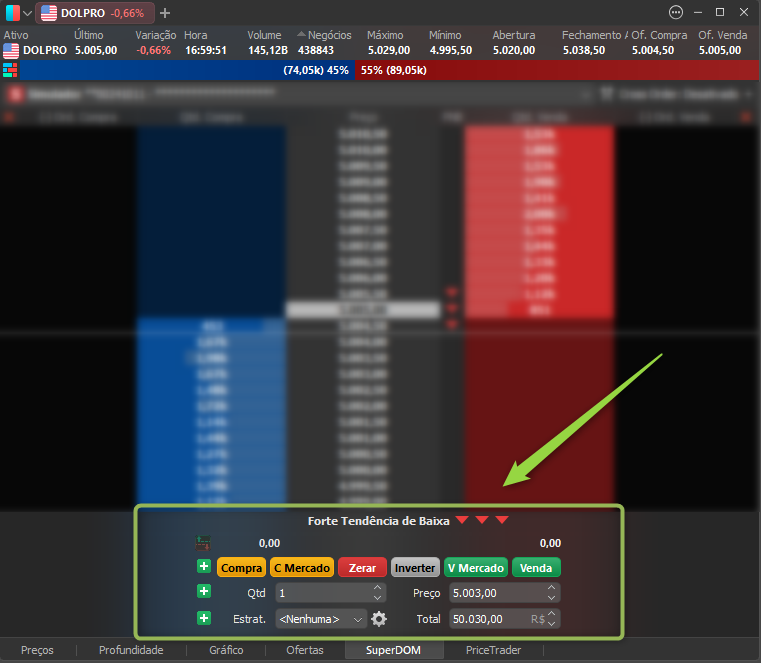Click the Volume column header
The image size is (761, 663).
tap(264, 35)
